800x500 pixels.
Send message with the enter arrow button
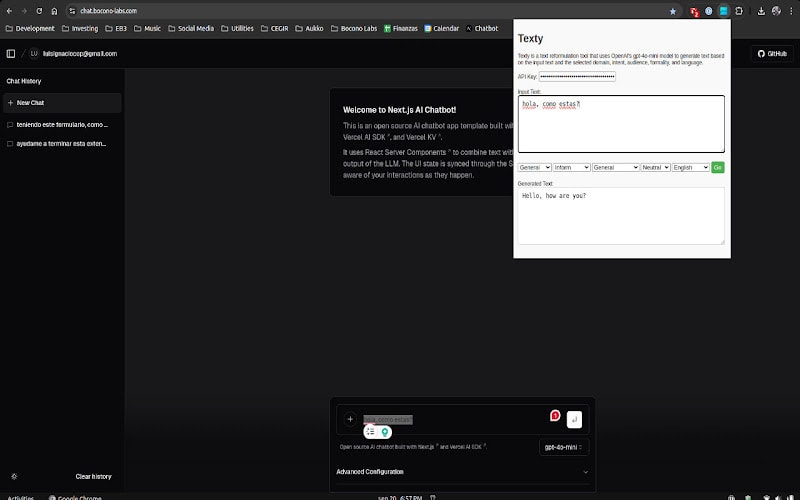pos(574,419)
